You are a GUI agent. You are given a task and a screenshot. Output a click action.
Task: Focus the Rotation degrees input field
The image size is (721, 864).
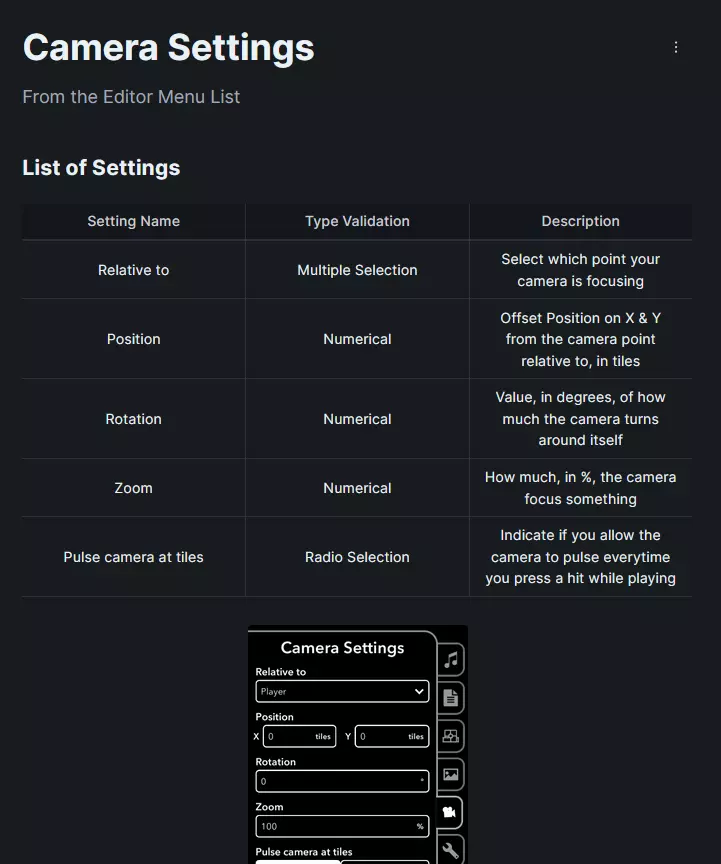coord(342,781)
